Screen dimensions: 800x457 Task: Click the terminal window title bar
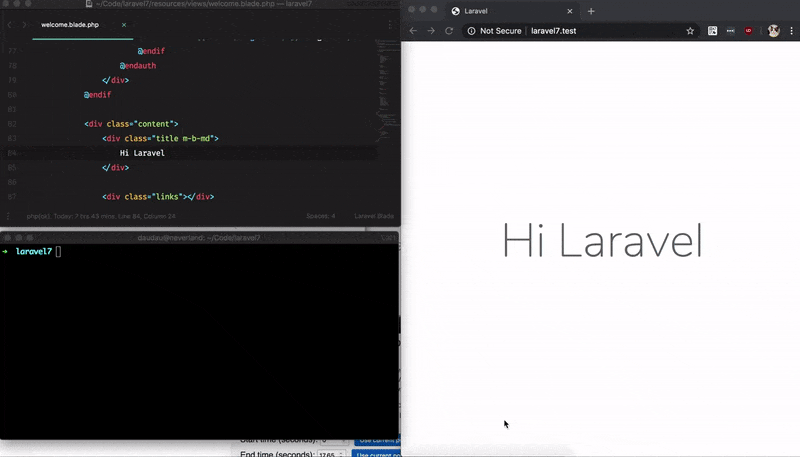coord(199,238)
